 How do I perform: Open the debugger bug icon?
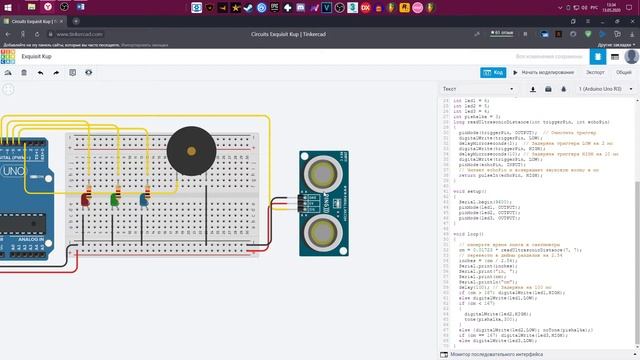tap(564, 89)
